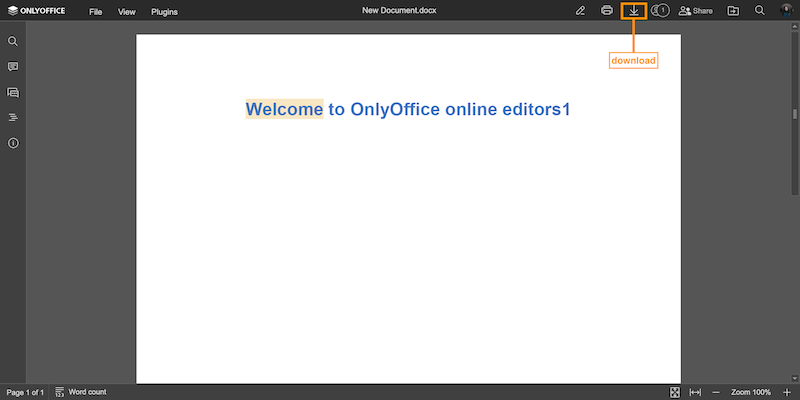Open the View menu
Viewport: 800px width, 400px height.
(x=126, y=12)
